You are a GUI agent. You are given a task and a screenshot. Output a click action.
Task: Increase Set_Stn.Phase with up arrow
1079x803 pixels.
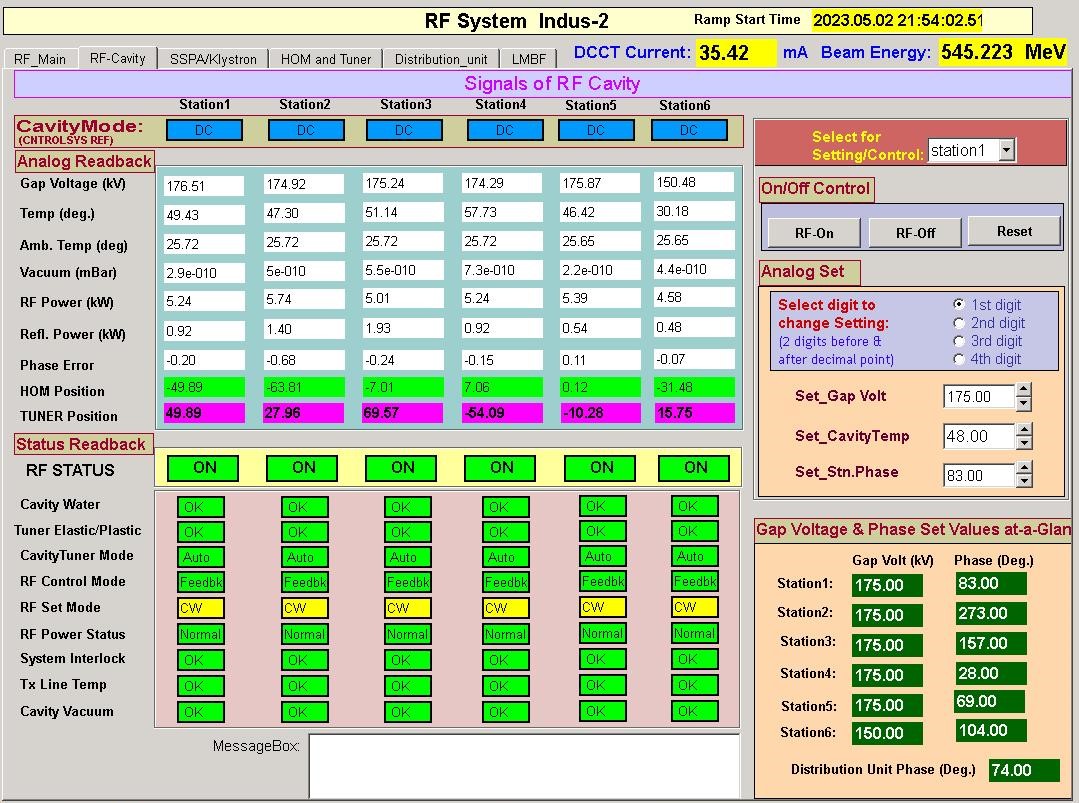1024,468
